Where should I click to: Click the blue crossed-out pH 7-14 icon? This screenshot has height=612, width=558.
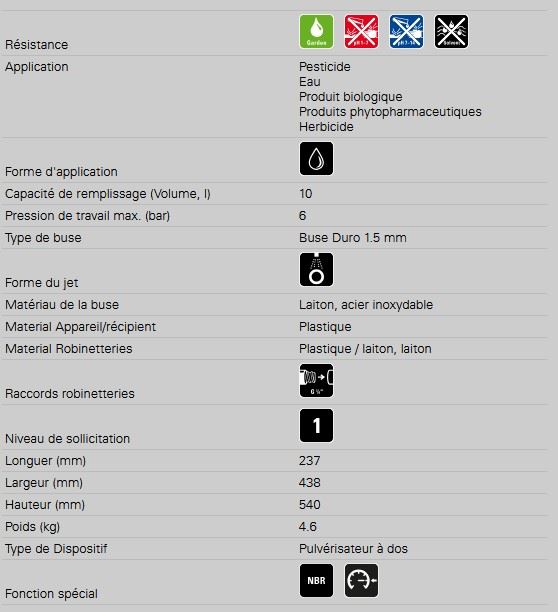coord(406,32)
